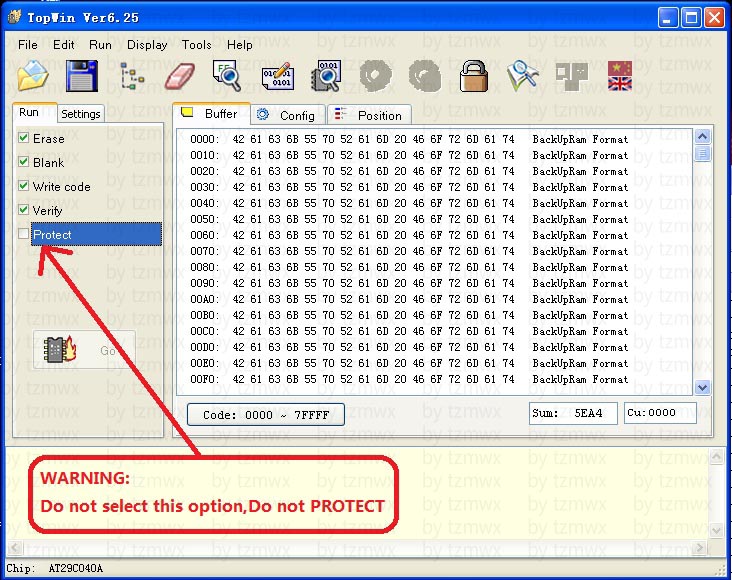Image resolution: width=732 pixels, height=580 pixels.
Task: Switch language using the flags icon
Action: 620,76
